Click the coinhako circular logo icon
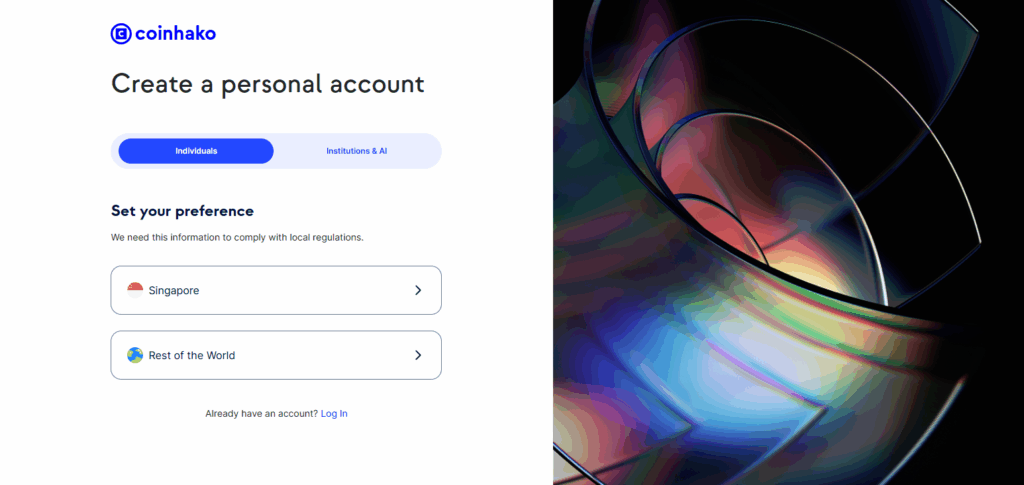The image size is (1024, 485). point(121,34)
